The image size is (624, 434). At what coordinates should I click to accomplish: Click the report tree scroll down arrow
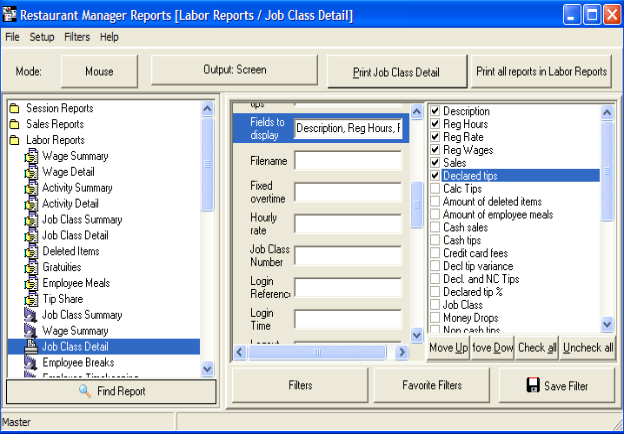207,369
